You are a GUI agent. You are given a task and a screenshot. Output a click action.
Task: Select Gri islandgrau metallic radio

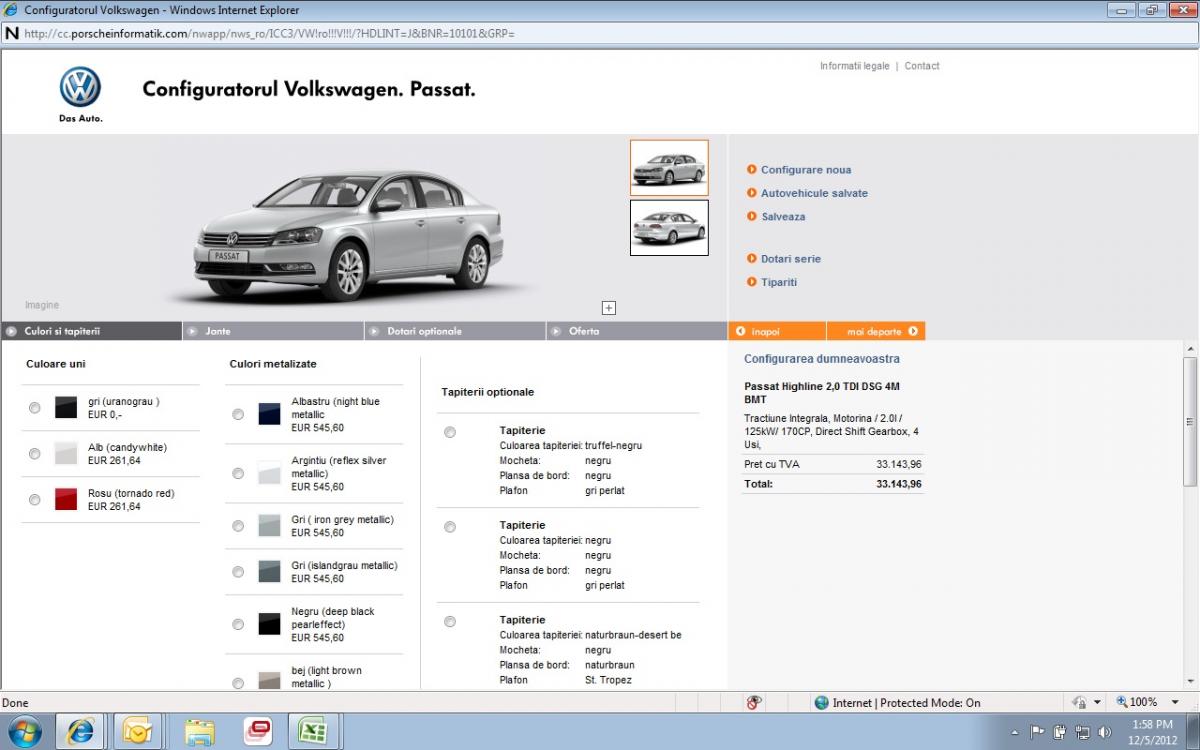[x=238, y=572]
